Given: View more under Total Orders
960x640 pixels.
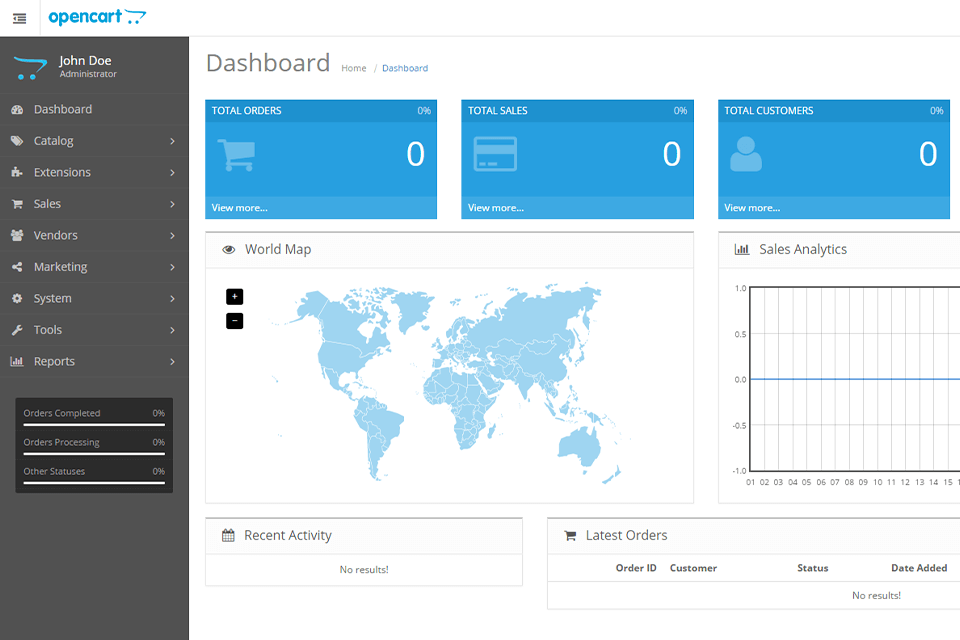Looking at the screenshot, I should coord(239,208).
